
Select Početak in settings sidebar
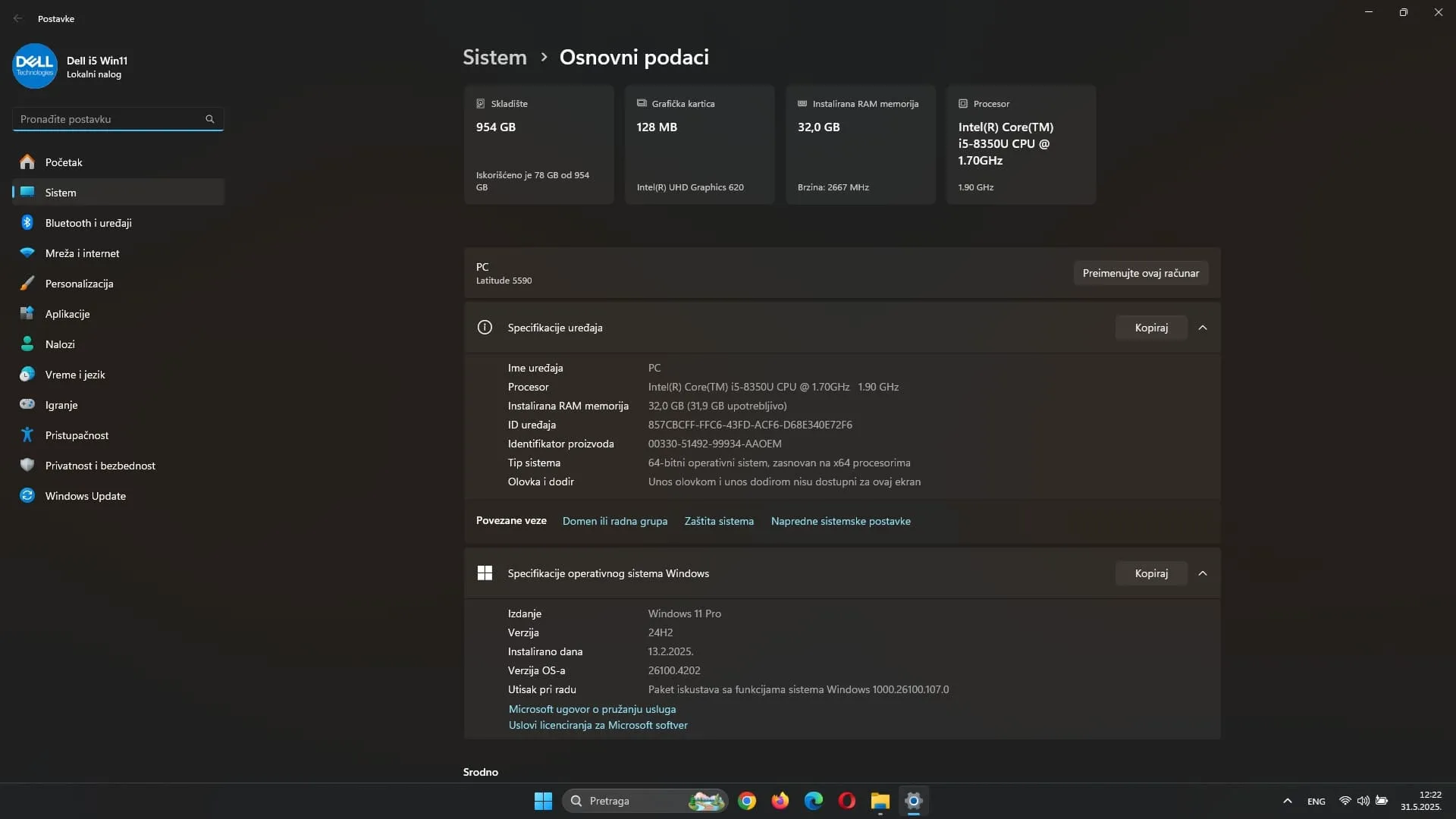point(118,162)
